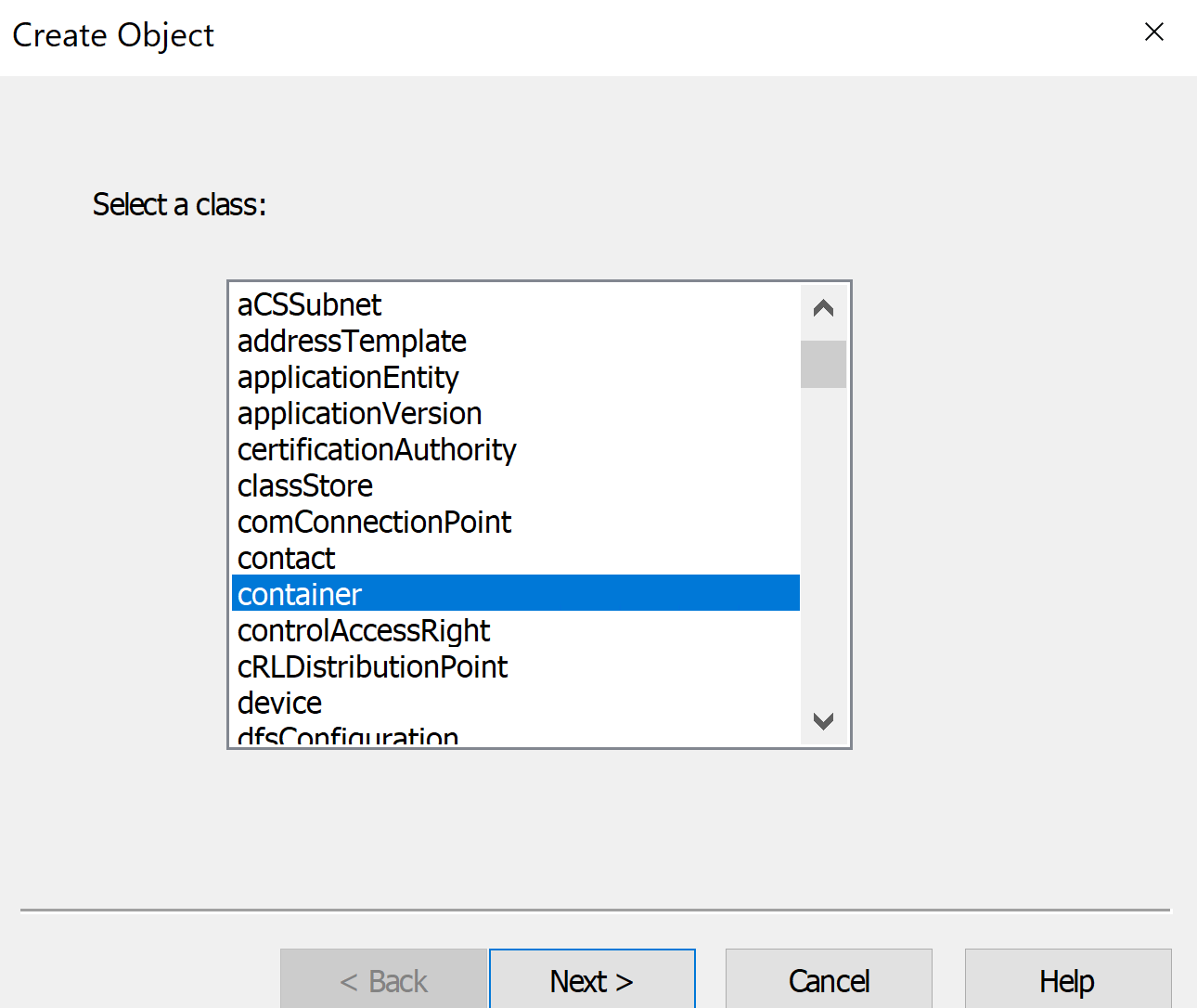Viewport: 1197px width, 1008px height.
Task: Close the Create Object window
Action: [x=1154, y=32]
